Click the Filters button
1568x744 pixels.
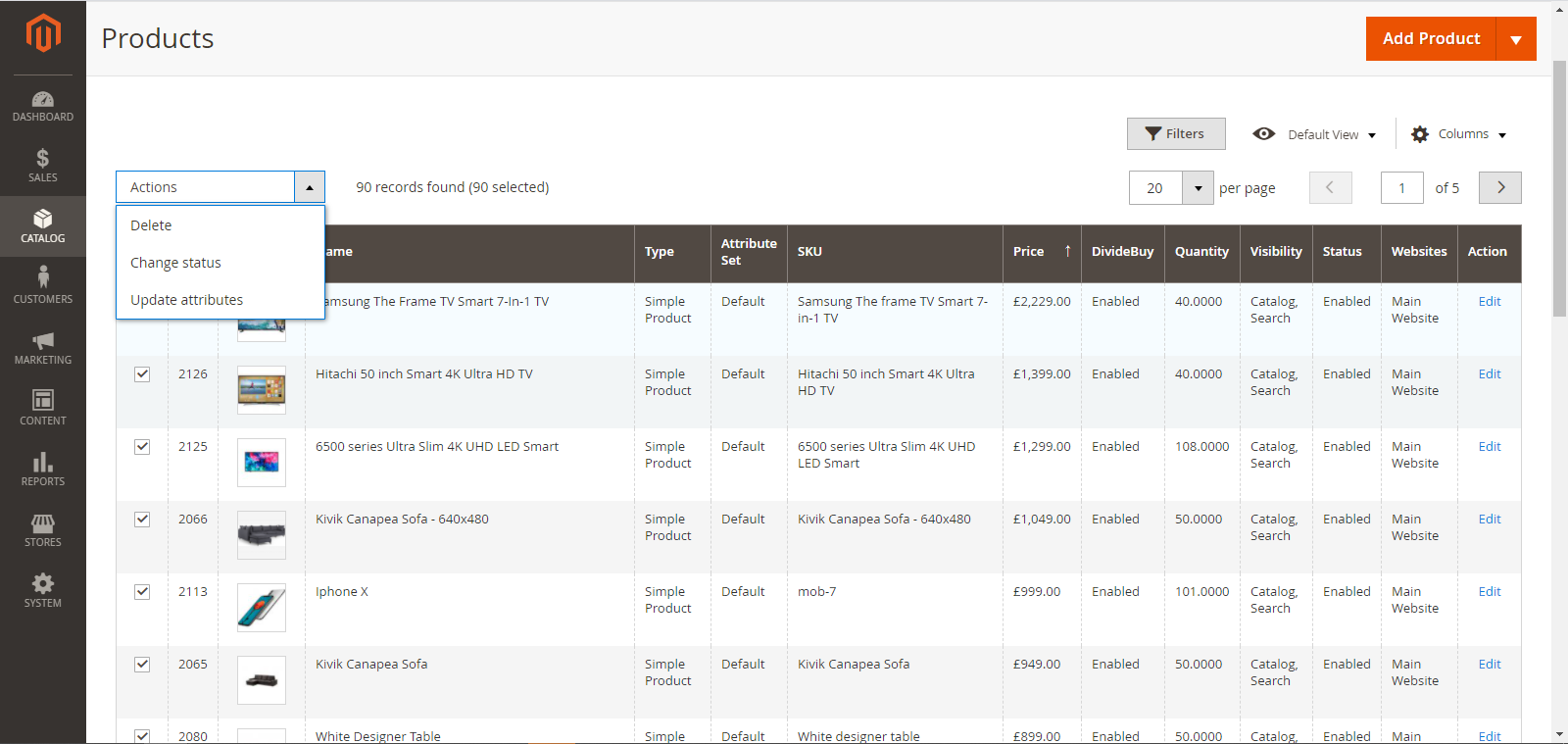(1175, 134)
